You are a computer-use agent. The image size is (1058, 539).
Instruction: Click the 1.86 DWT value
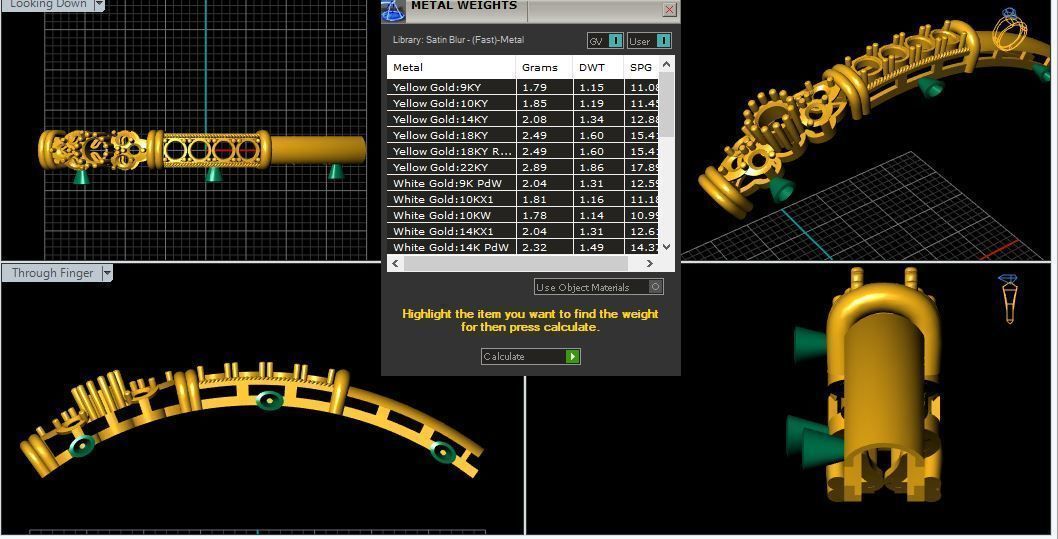point(591,167)
